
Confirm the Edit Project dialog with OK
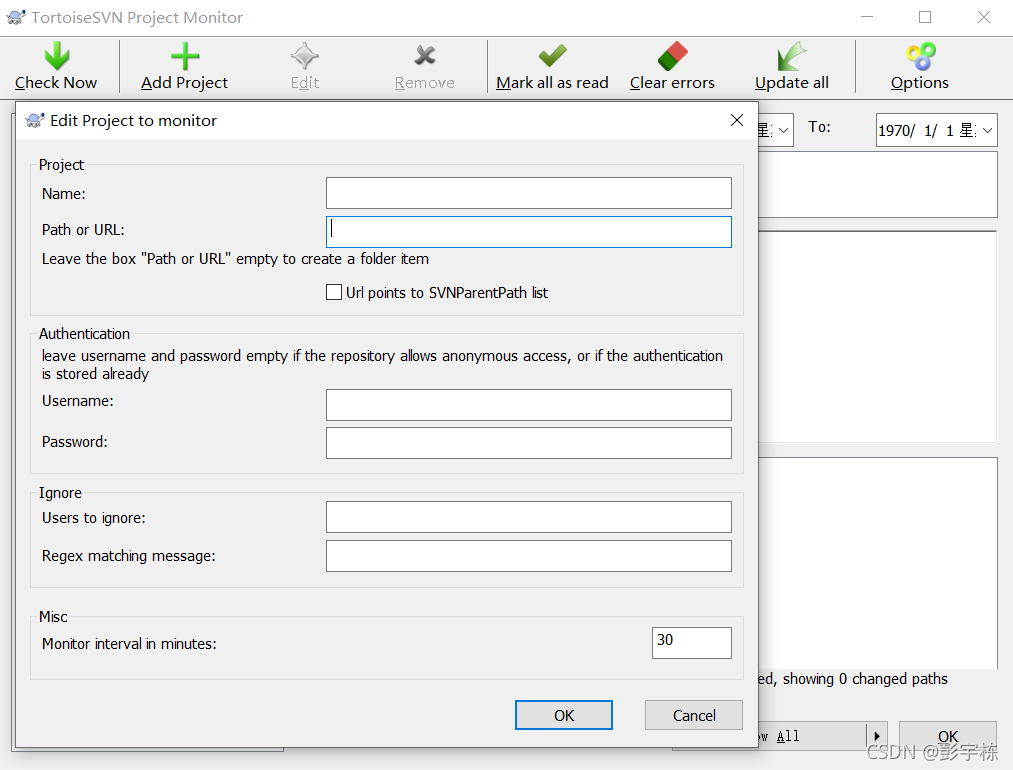[564, 715]
